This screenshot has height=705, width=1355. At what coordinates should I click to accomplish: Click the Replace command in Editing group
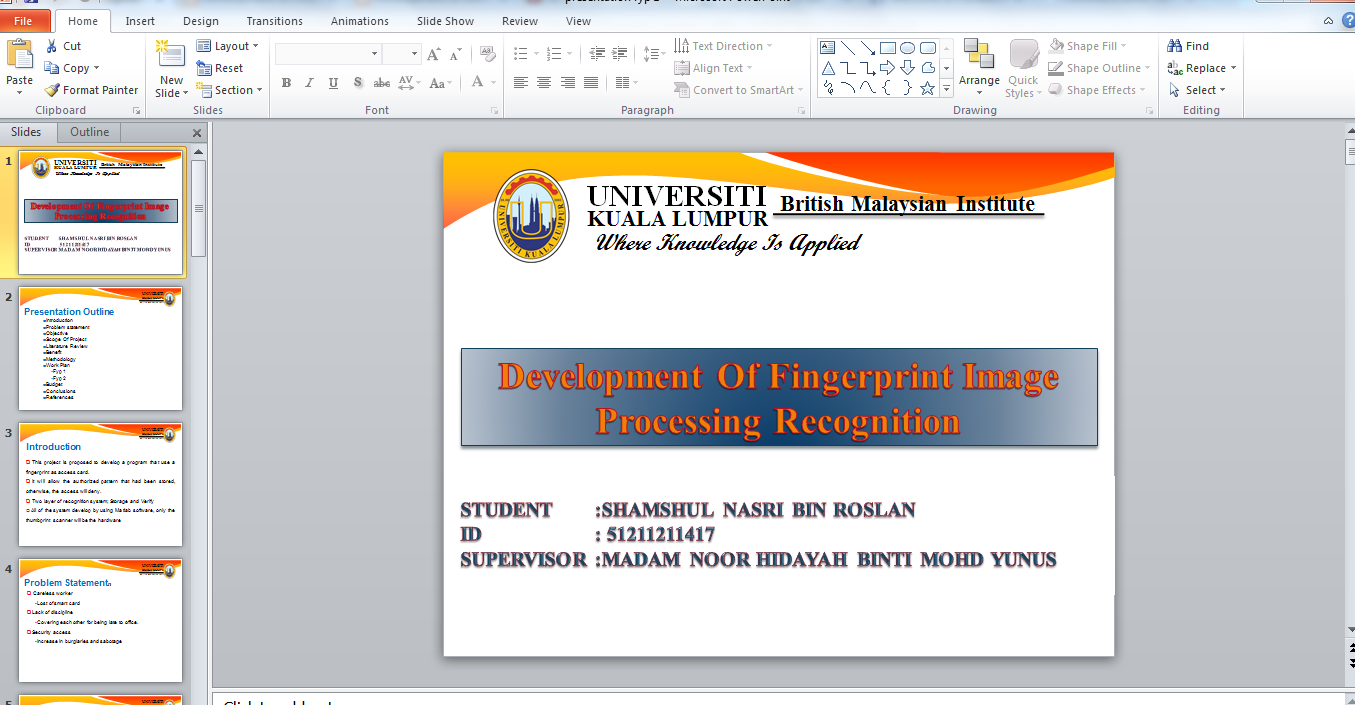(1200, 67)
